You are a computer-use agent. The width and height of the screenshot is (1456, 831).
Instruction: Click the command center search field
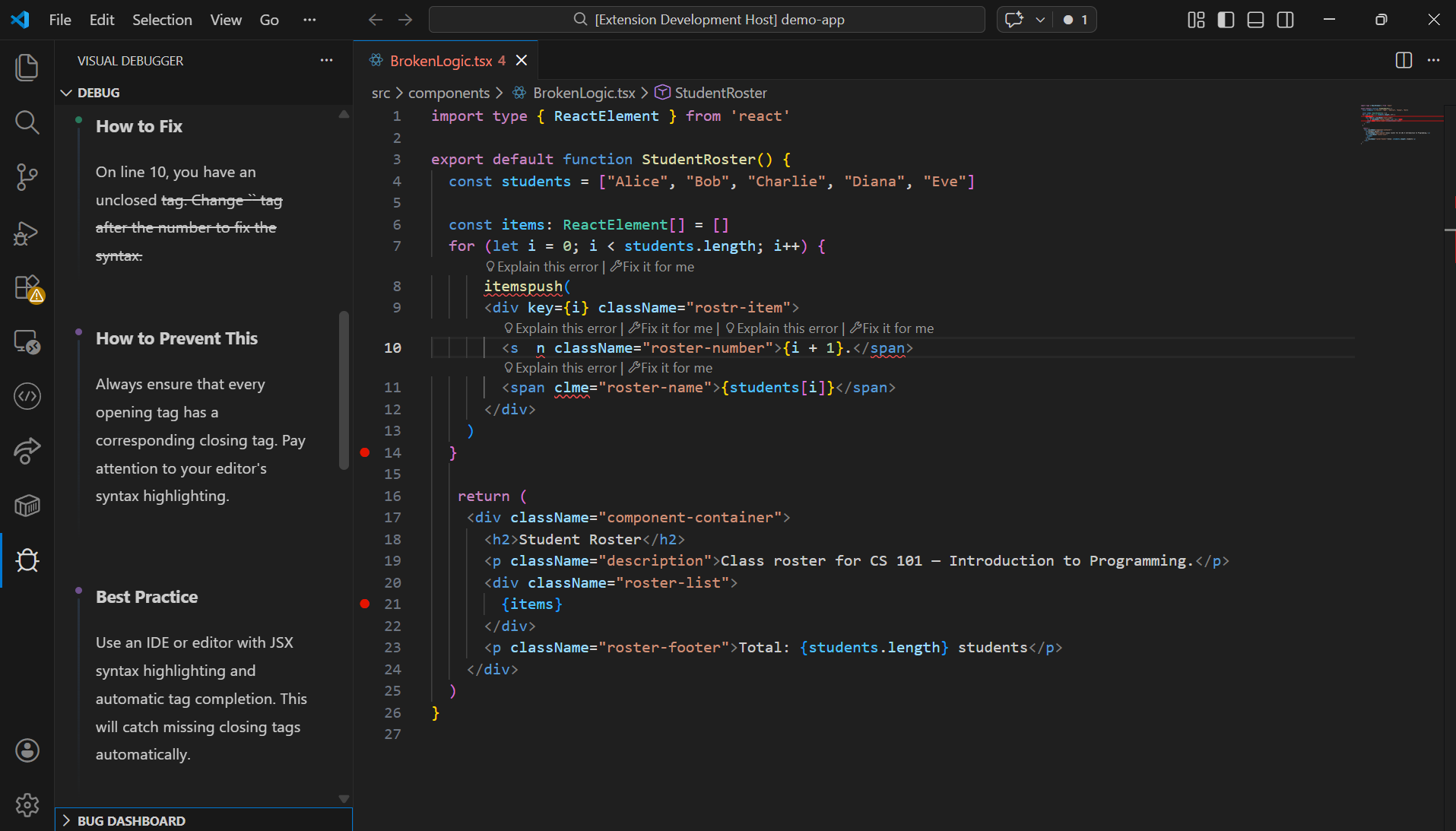coord(707,20)
